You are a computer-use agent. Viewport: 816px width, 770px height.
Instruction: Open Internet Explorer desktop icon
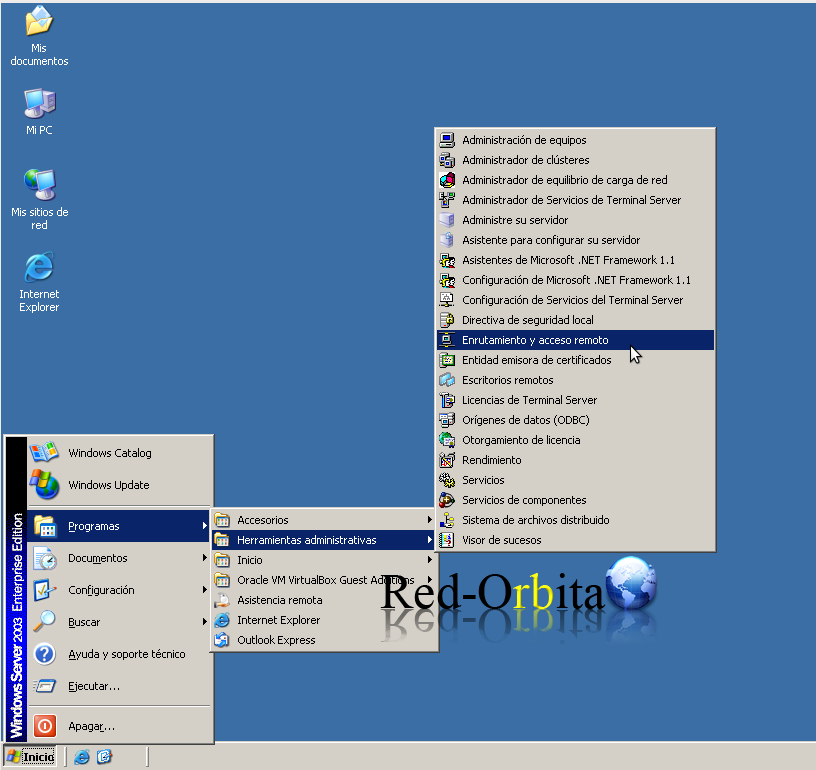(39, 283)
